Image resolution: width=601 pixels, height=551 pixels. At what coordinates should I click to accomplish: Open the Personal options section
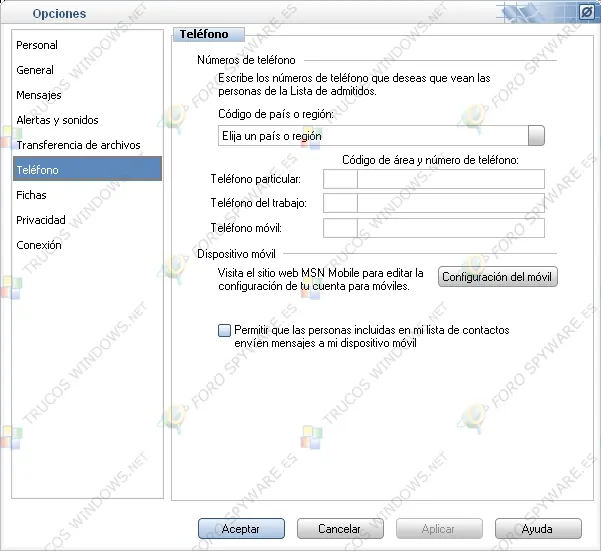pos(37,45)
